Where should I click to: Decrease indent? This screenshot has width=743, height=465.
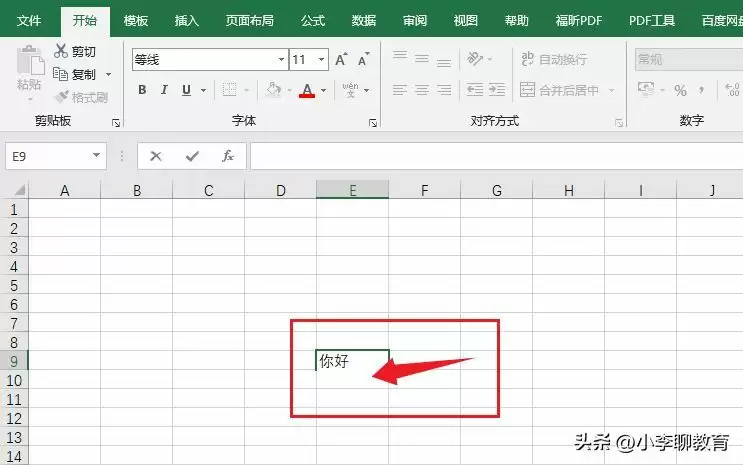[475, 90]
